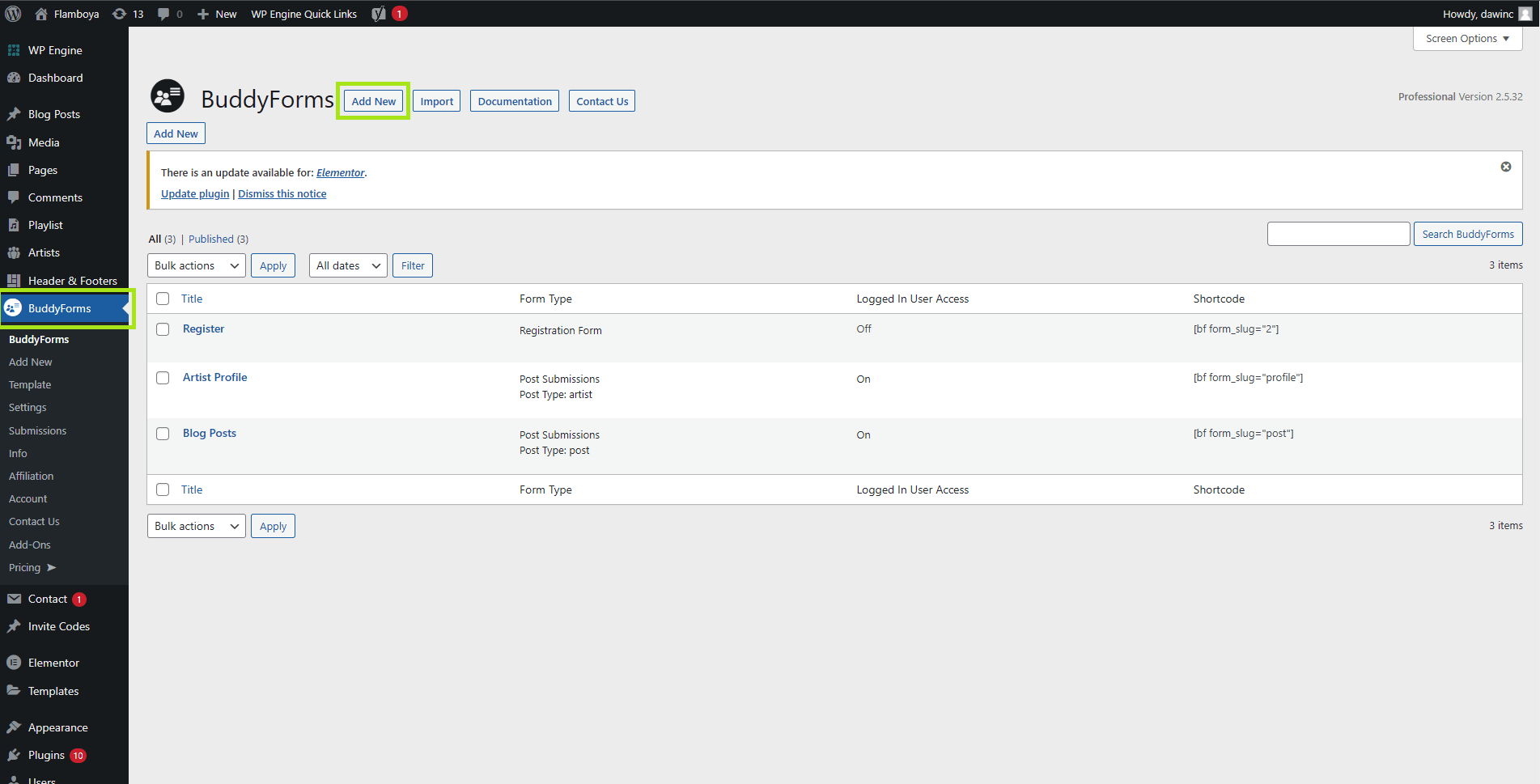Image resolution: width=1540 pixels, height=784 pixels.
Task: Click the BuddyForms logo beside the page title
Action: (168, 96)
